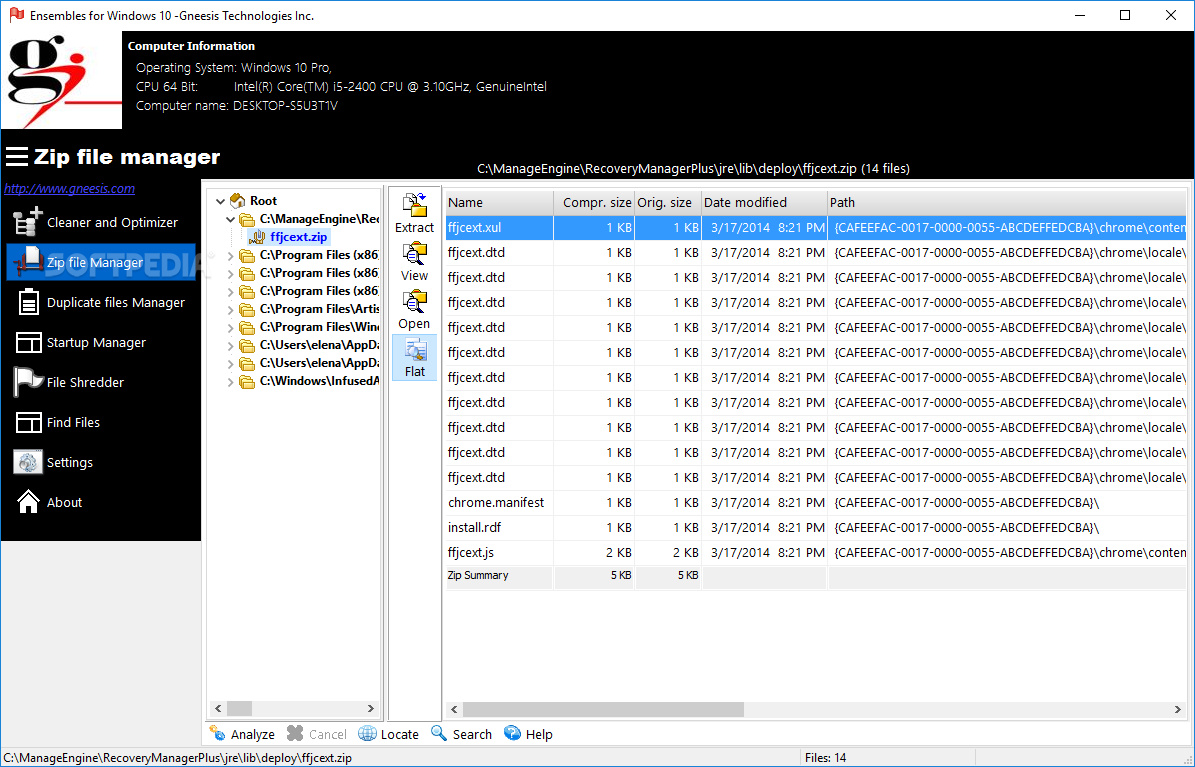Collapse the Root tree node
This screenshot has height=767, width=1195.
coord(220,201)
